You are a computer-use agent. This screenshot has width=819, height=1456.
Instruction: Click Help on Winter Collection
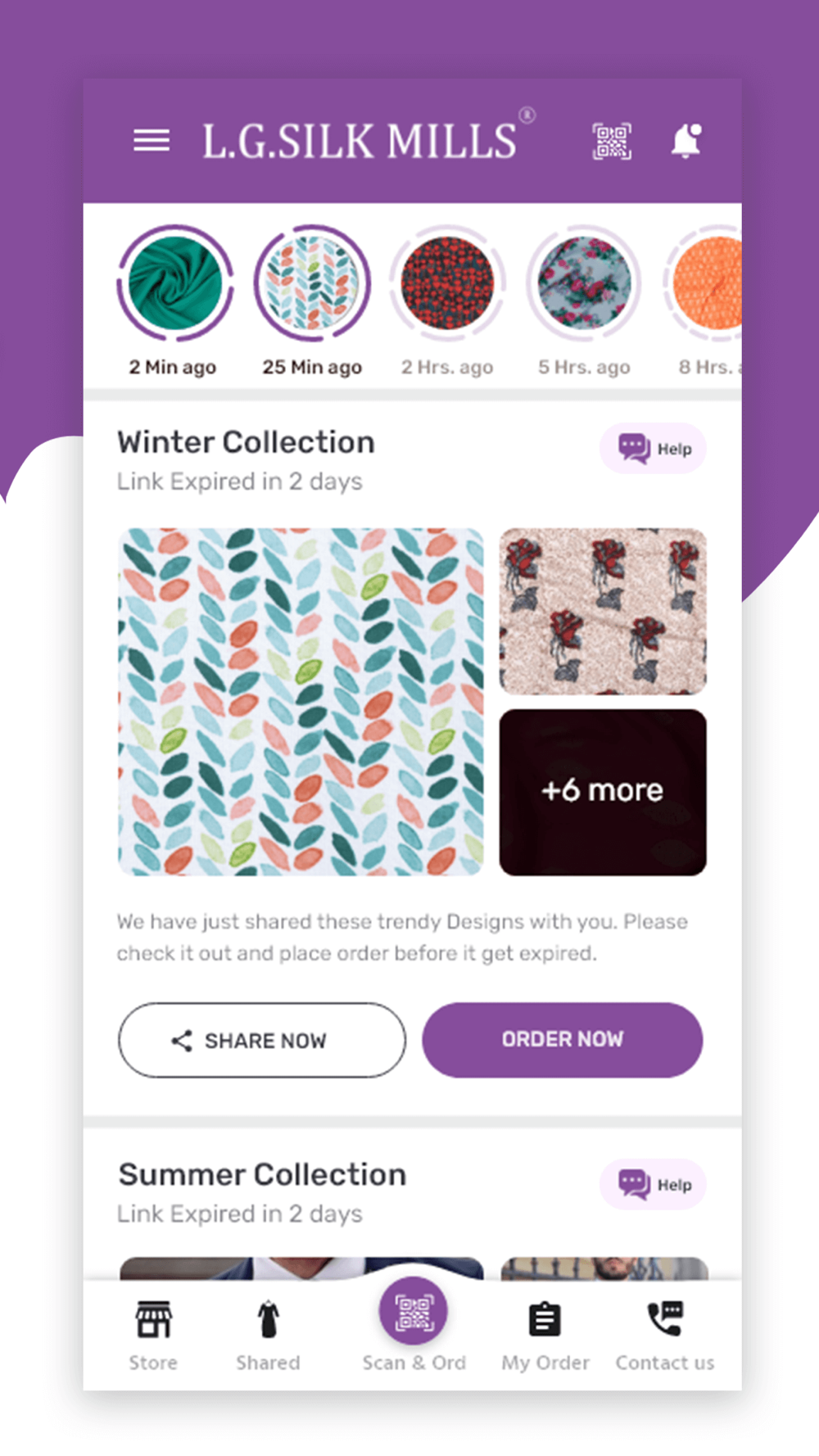coord(653,448)
